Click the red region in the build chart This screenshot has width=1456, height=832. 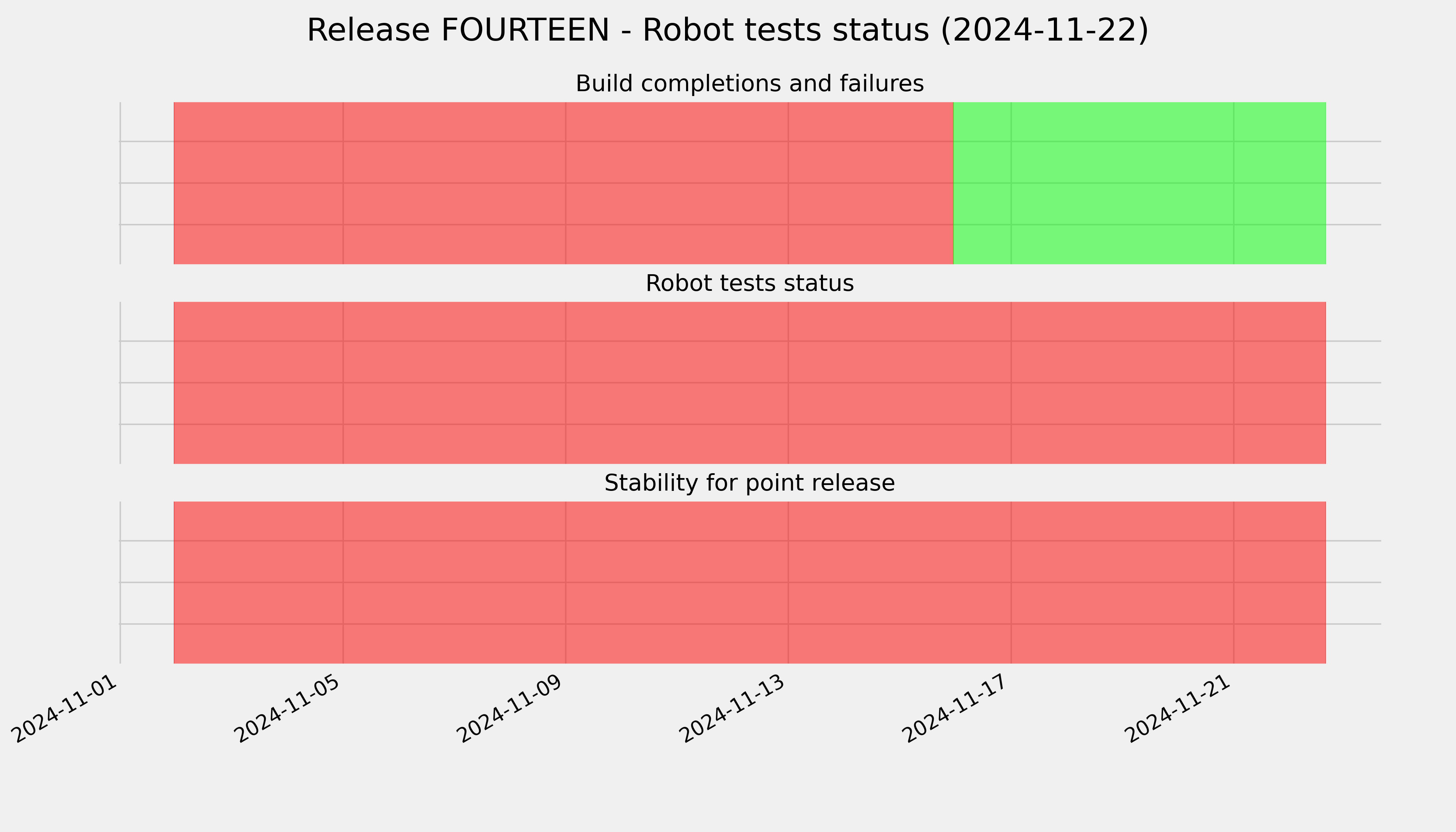[x=563, y=183]
